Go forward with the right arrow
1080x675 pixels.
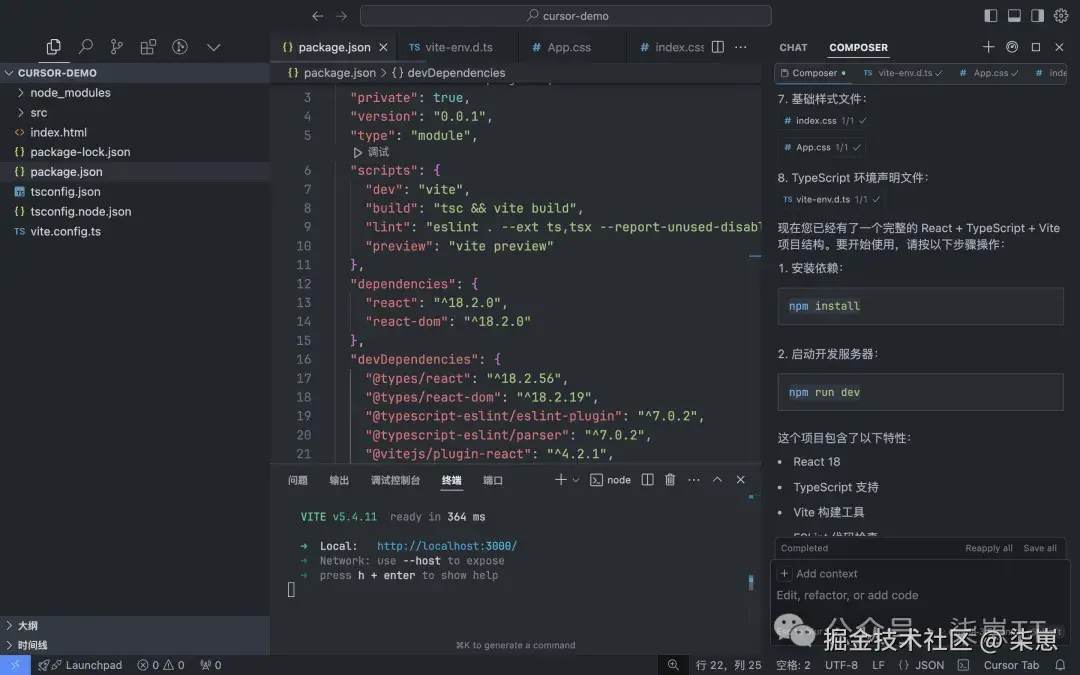(x=342, y=16)
